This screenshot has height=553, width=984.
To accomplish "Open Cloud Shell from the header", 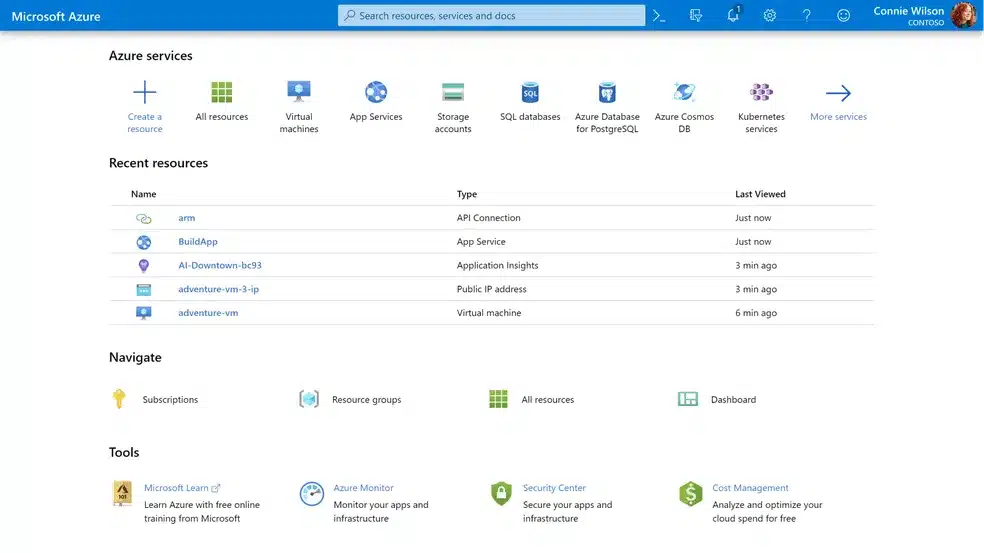I will 659,16.
